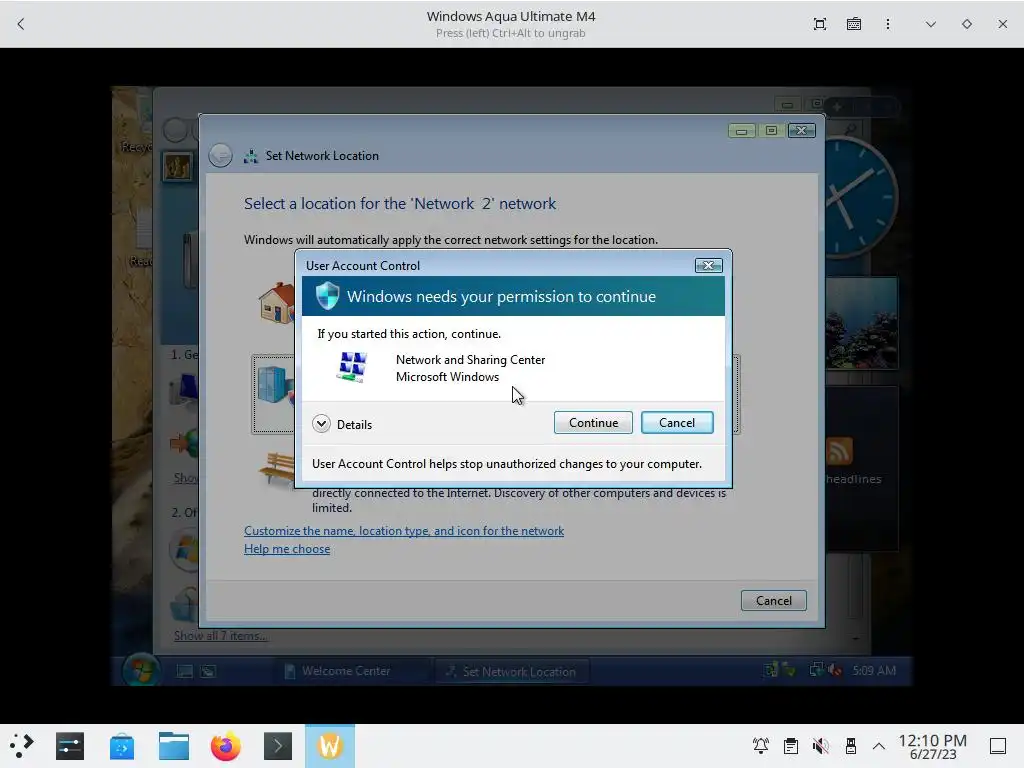This screenshot has height=768, width=1024.
Task: Go back using the viewer's back arrow
Action: pos(21,24)
